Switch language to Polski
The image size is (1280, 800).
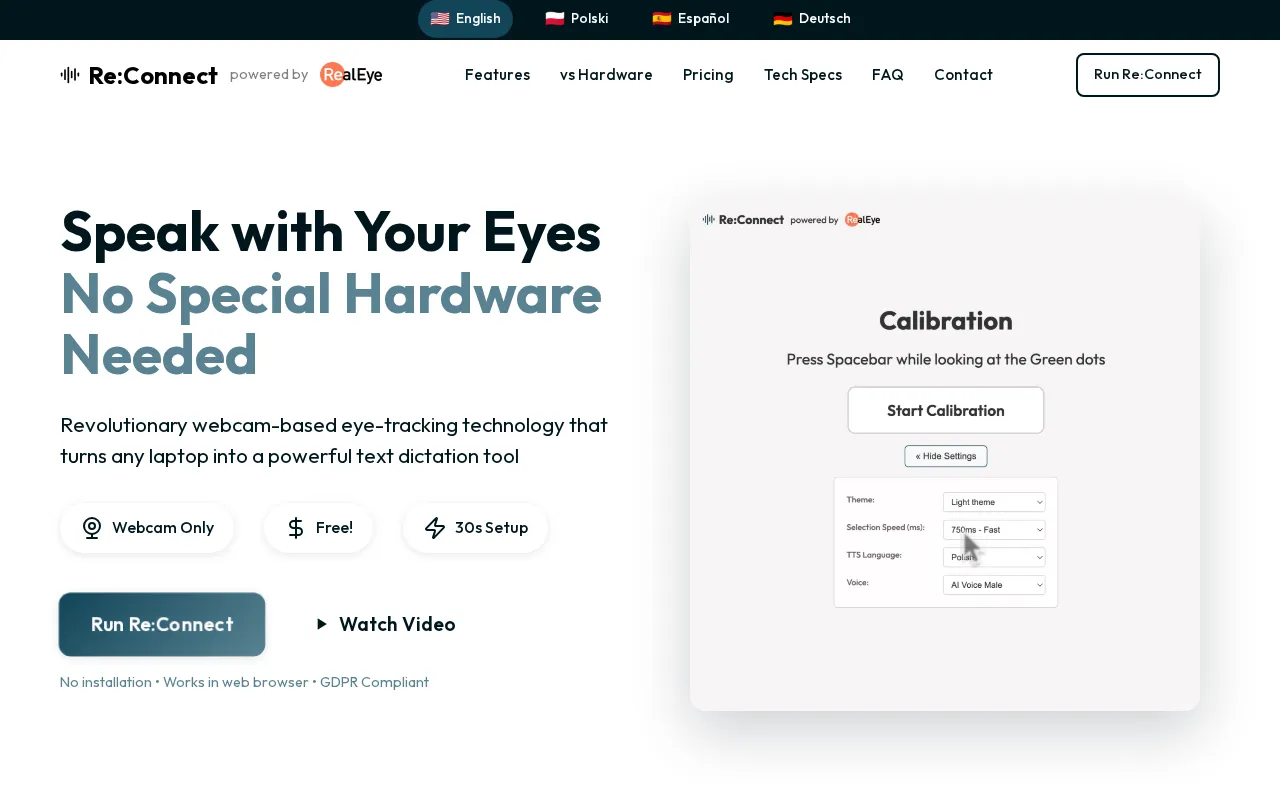tap(577, 19)
